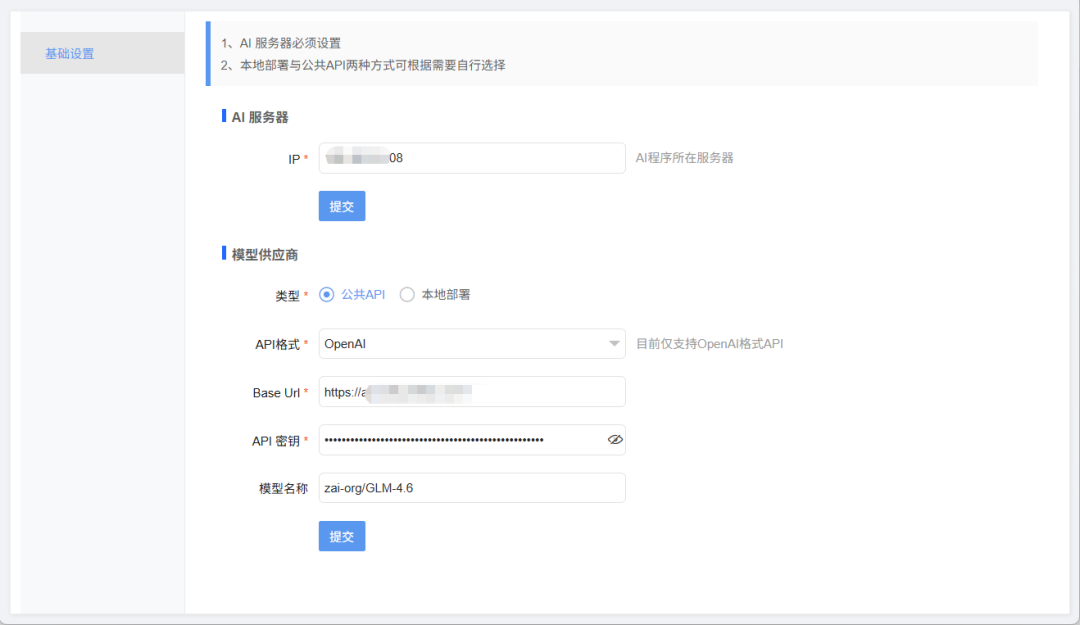1080x625 pixels.
Task: Click the 类型 field label
Action: (290, 294)
